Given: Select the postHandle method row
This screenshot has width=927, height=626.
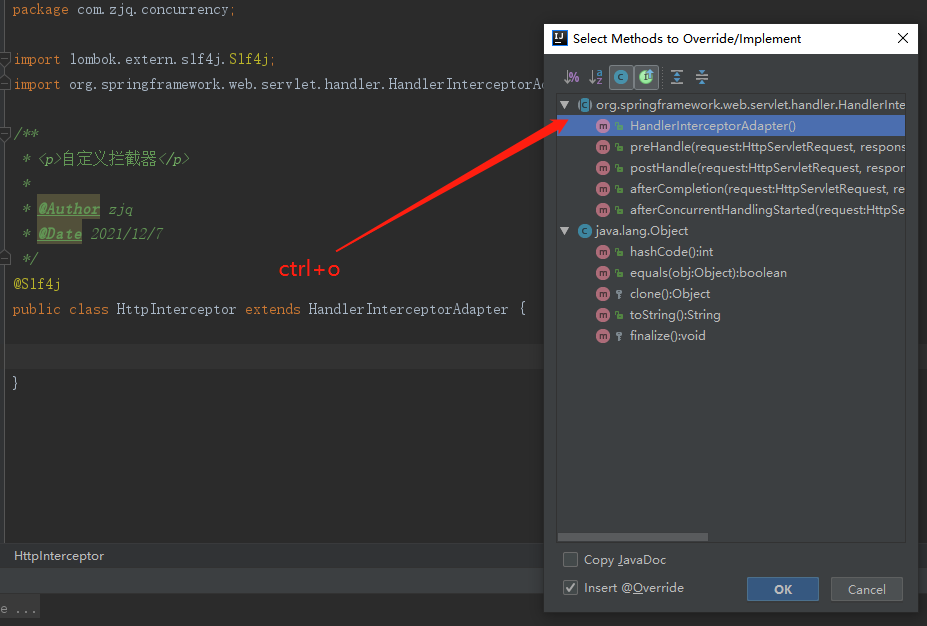Looking at the screenshot, I should coord(731,168).
